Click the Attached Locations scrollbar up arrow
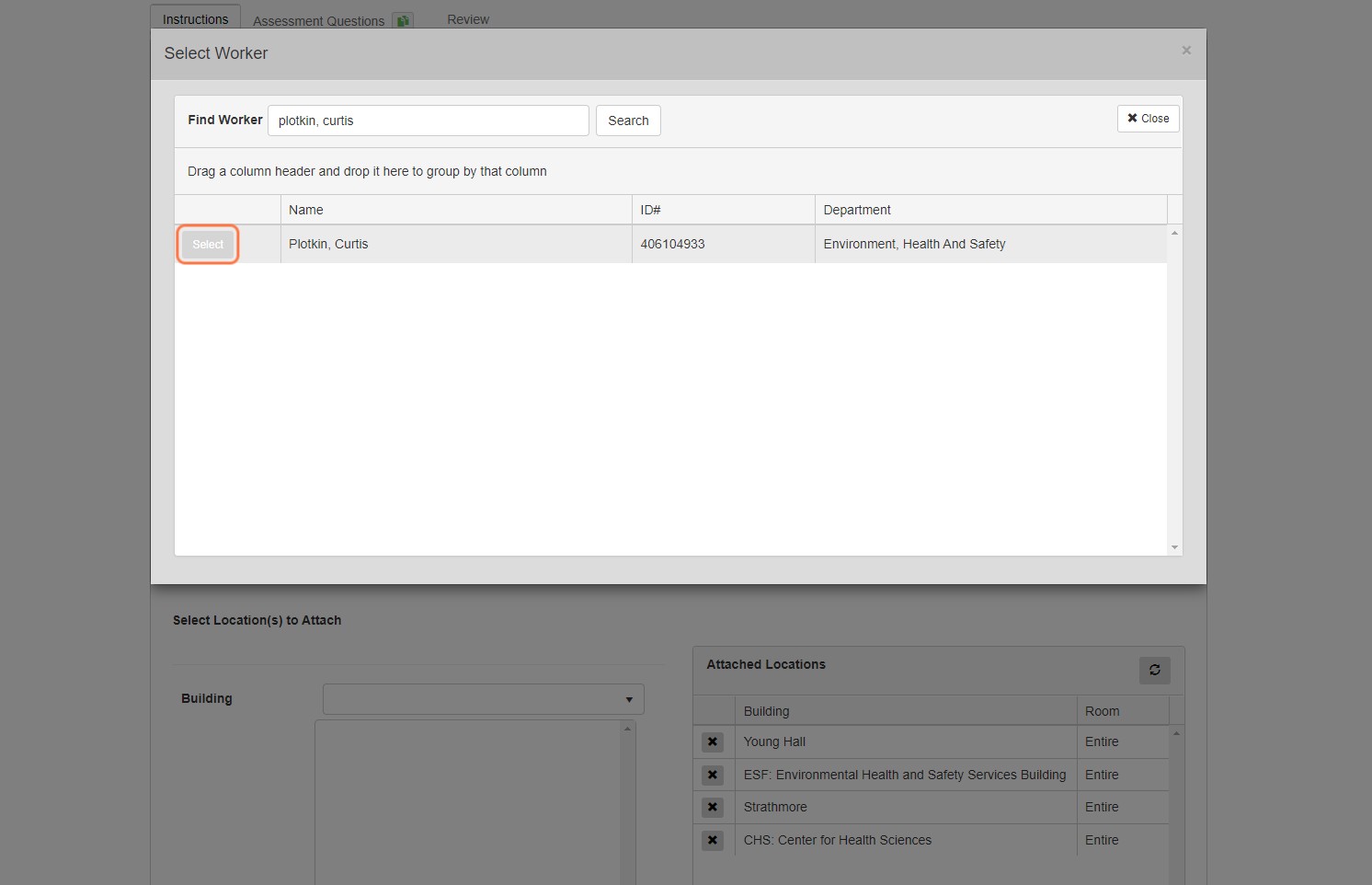The image size is (1372, 885). pyautogui.click(x=1176, y=733)
